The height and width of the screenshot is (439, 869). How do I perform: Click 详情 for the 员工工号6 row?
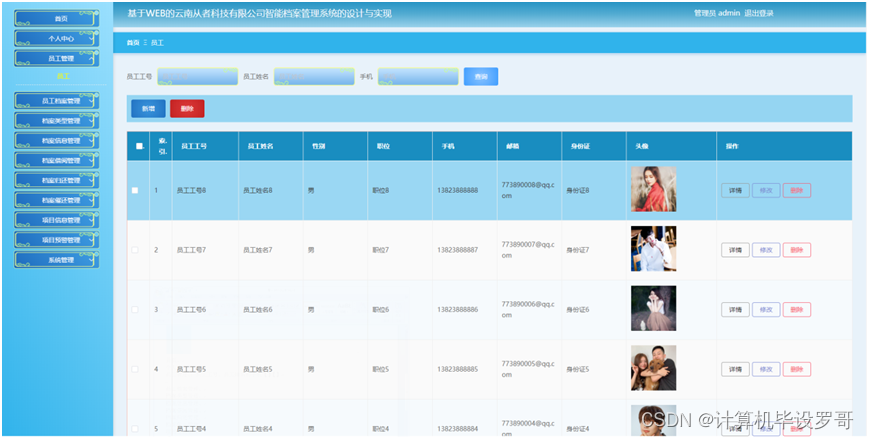click(x=735, y=309)
